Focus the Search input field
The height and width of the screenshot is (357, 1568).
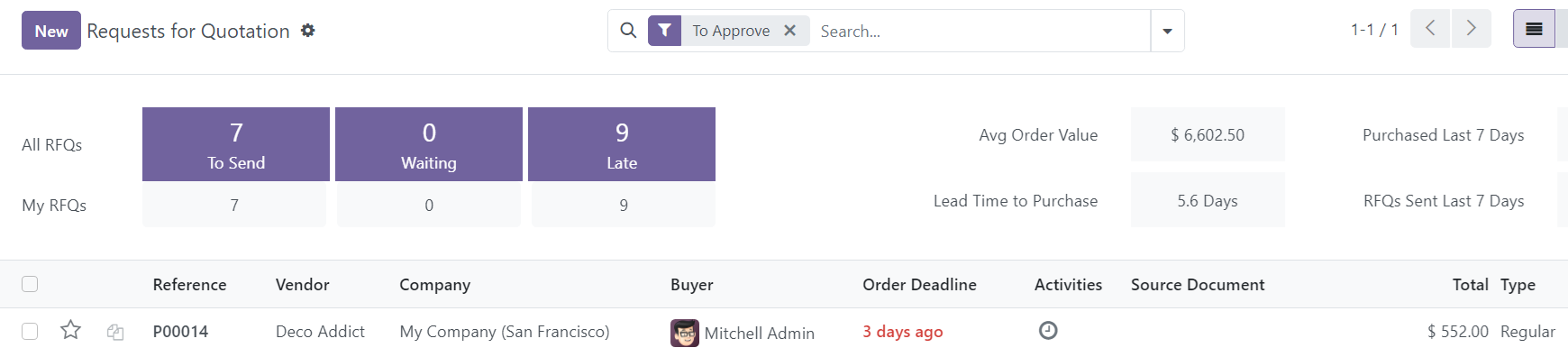pyautogui.click(x=980, y=31)
